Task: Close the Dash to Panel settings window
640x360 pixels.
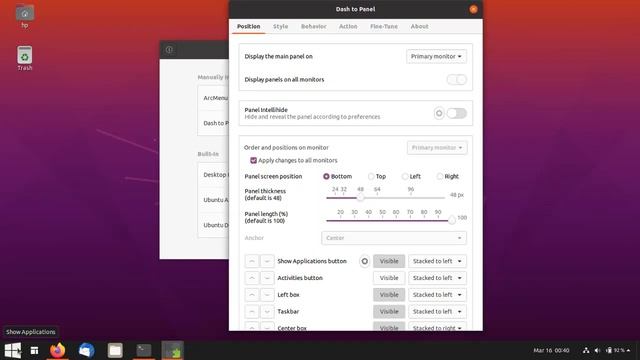Action: [473, 9]
